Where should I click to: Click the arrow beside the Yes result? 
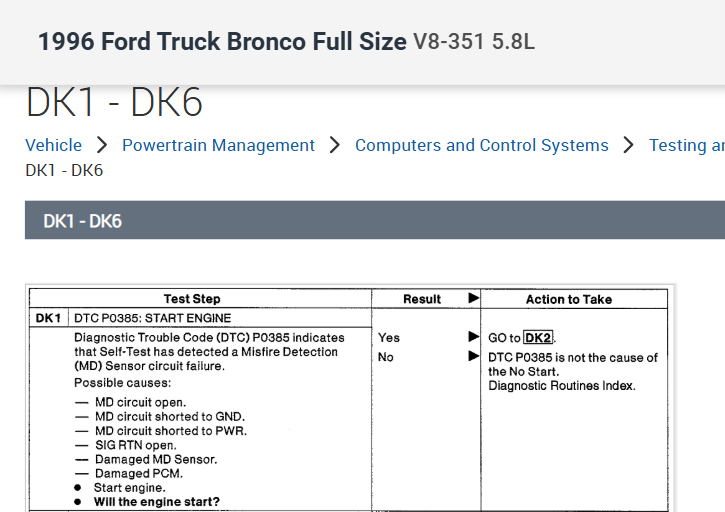pos(474,338)
